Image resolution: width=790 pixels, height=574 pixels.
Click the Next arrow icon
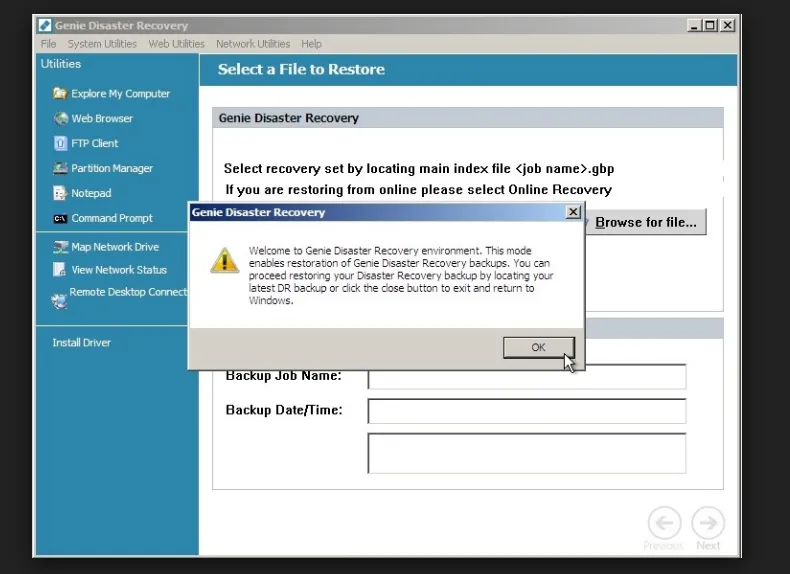(x=708, y=523)
